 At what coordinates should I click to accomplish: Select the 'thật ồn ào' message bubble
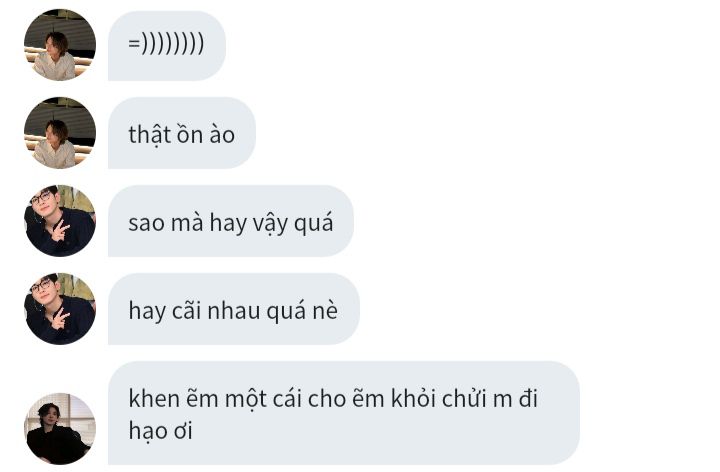pyautogui.click(x=182, y=133)
